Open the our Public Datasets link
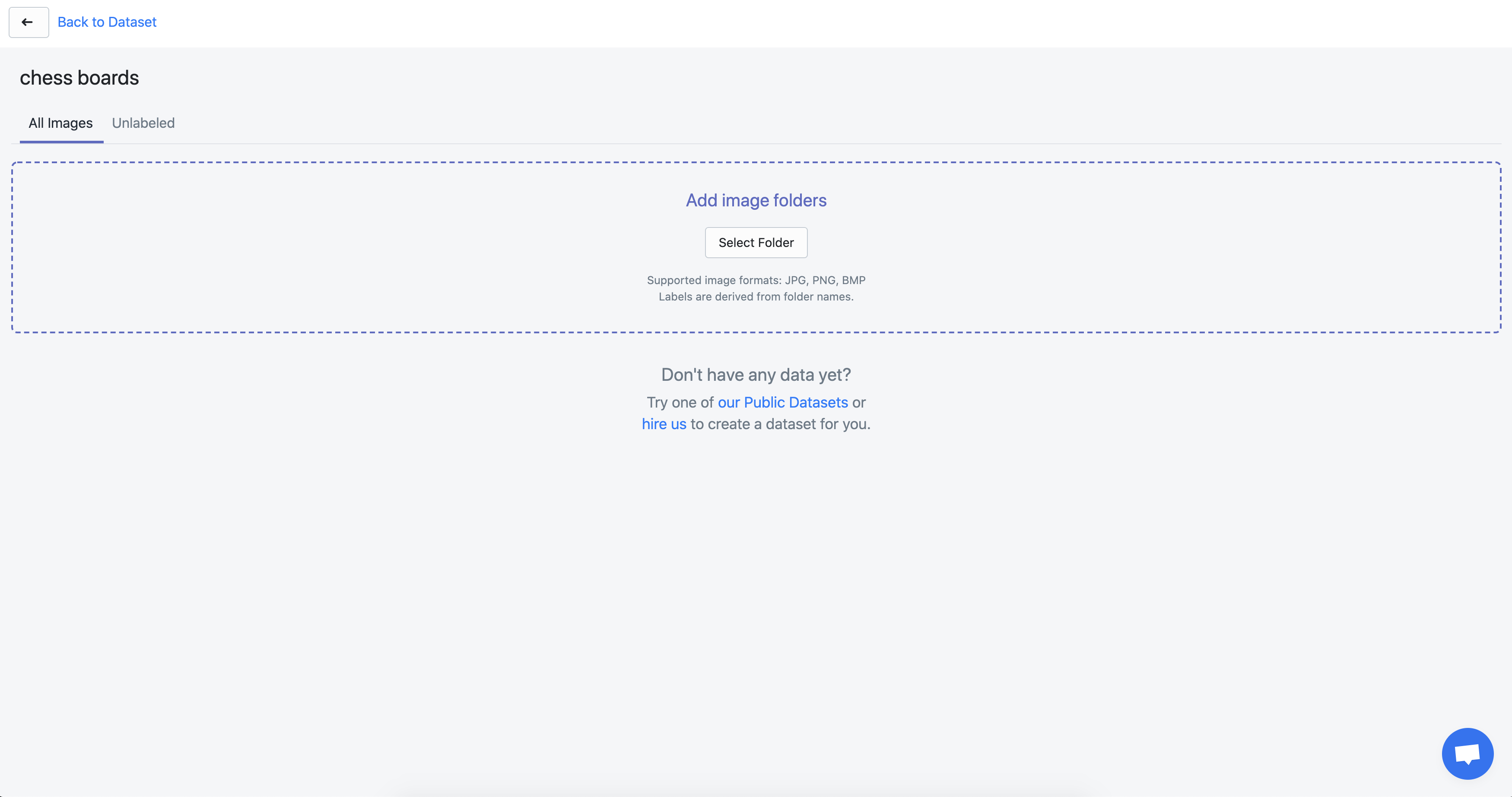Image resolution: width=1512 pixels, height=797 pixels. tap(783, 402)
